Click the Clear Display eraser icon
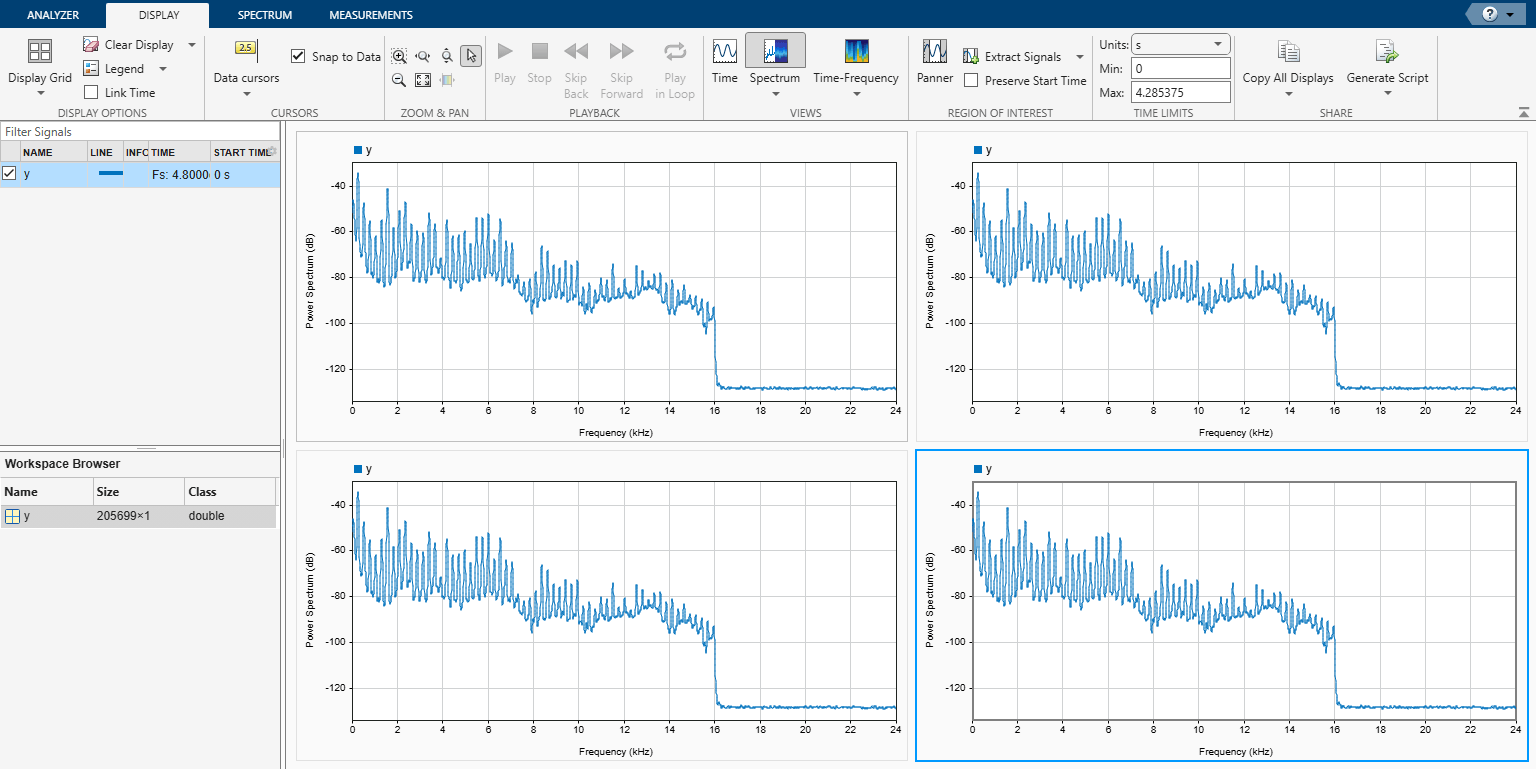Screen dimensions: 1536x769 (91, 45)
